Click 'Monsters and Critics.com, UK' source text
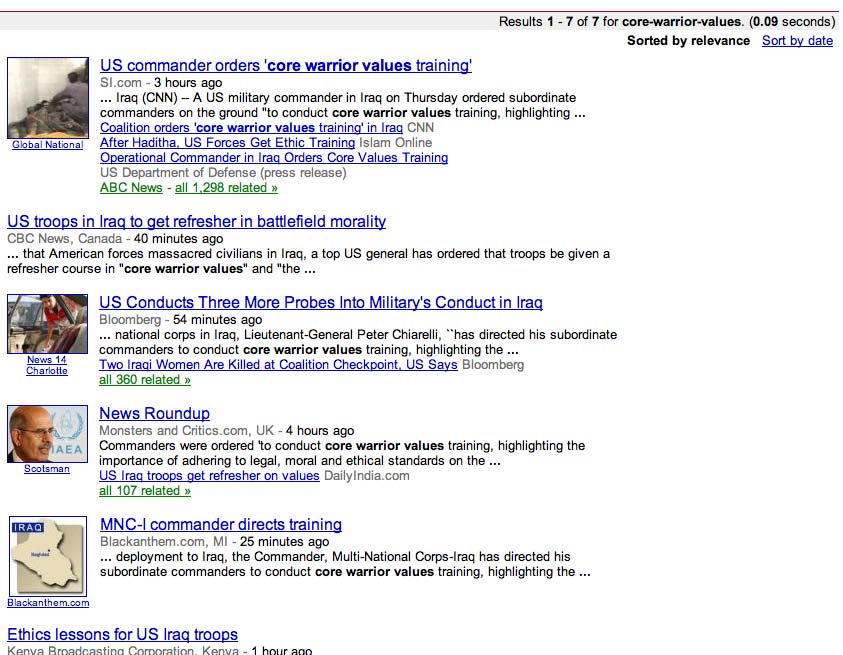Screen dimensions: 843x655 [187, 431]
